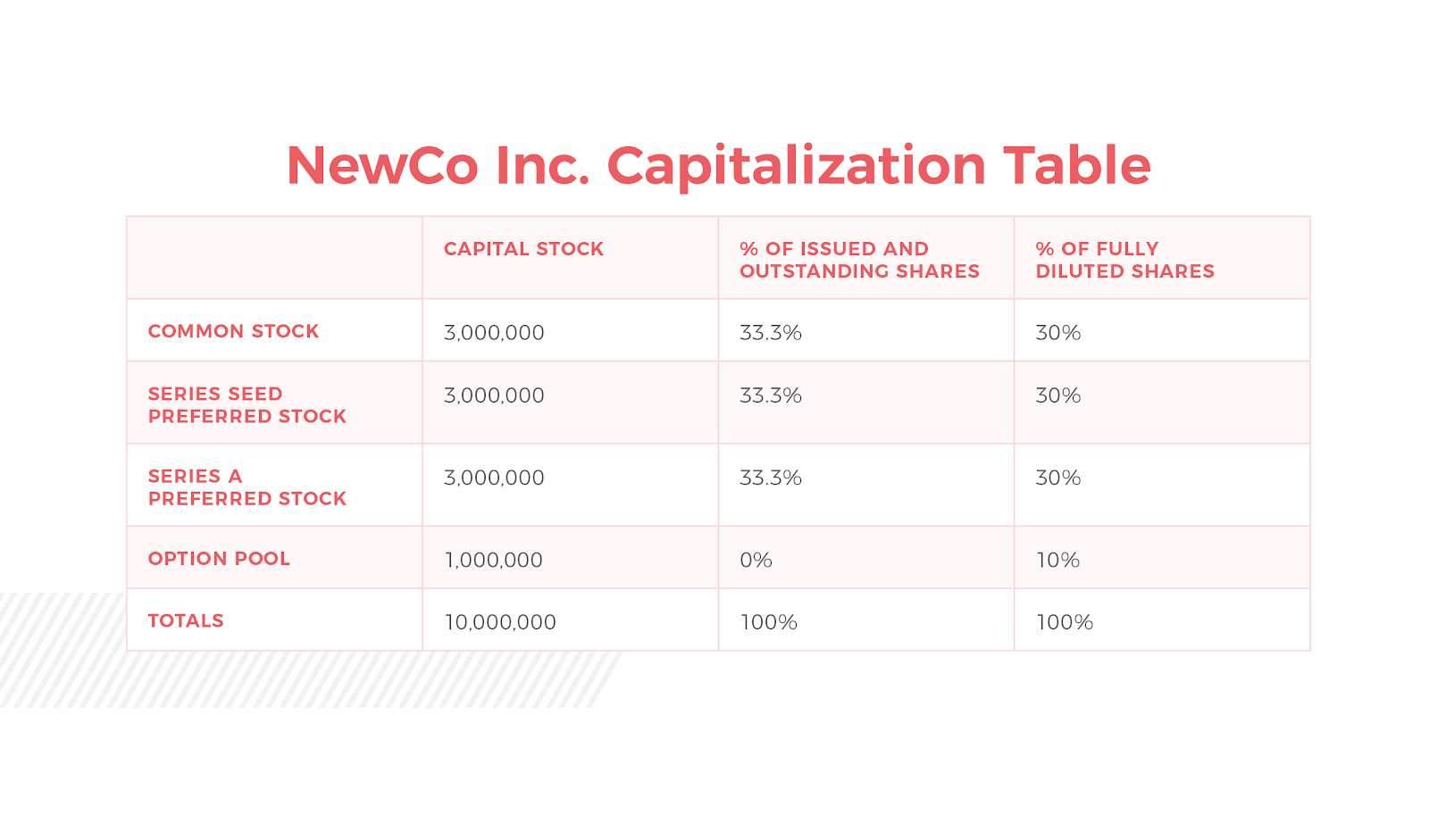Click the Common Stock 33.3% issued shares cell

tap(771, 333)
